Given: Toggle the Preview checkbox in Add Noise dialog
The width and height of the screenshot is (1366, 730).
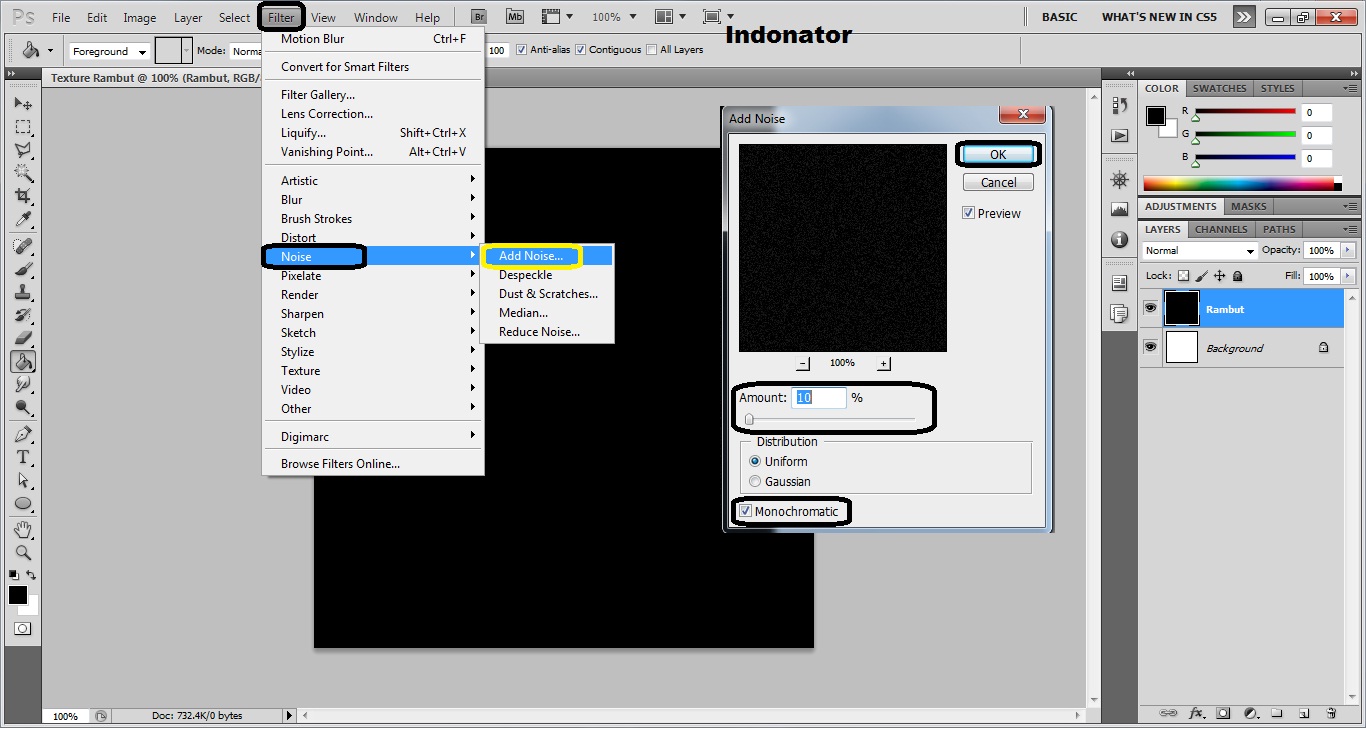Looking at the screenshot, I should click(968, 212).
